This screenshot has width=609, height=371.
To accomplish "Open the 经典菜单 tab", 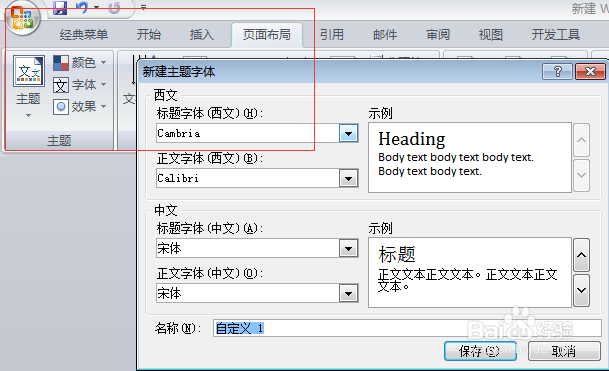I will tap(84, 35).
